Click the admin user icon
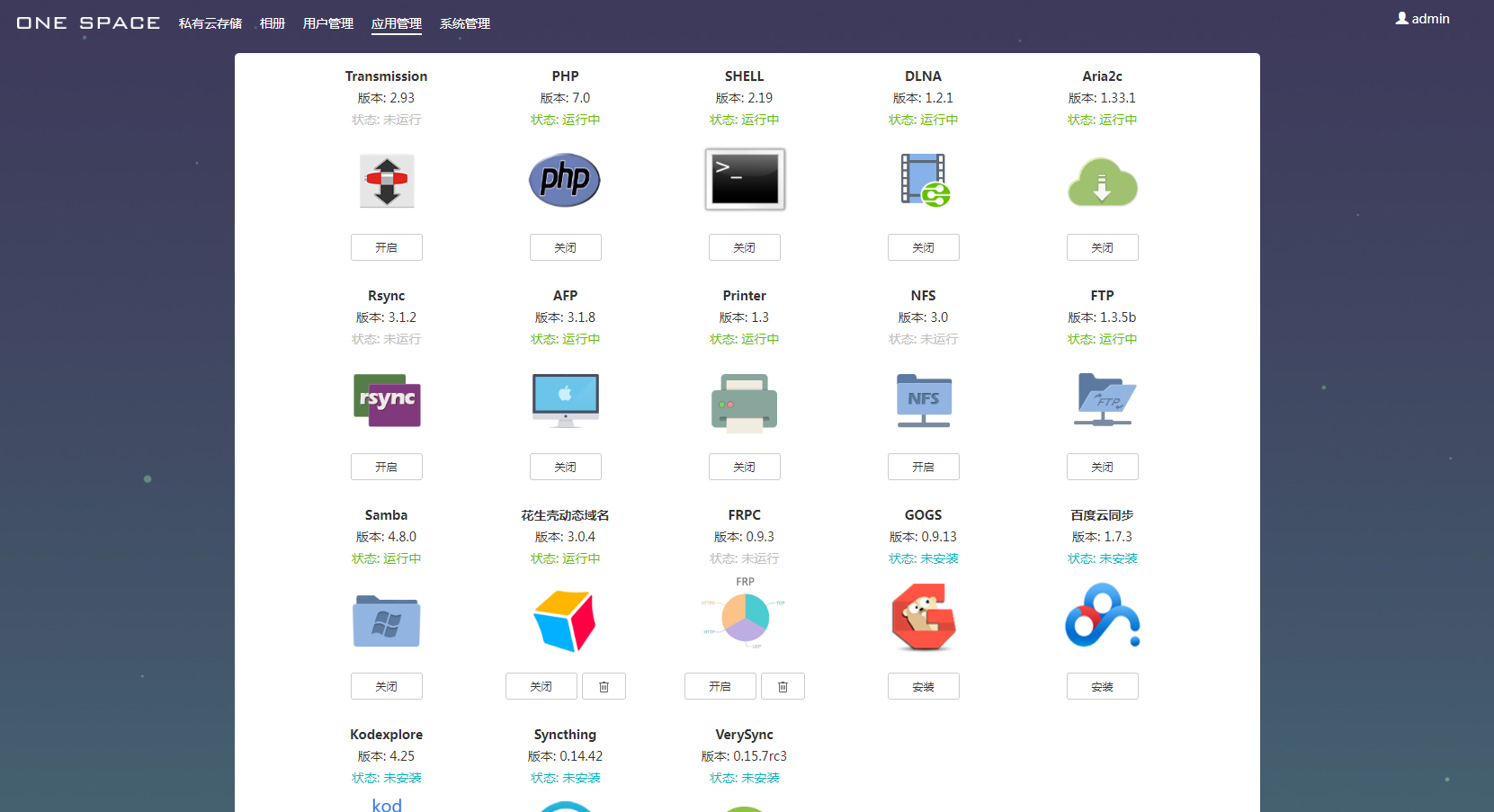The height and width of the screenshot is (812, 1494). [x=1401, y=18]
